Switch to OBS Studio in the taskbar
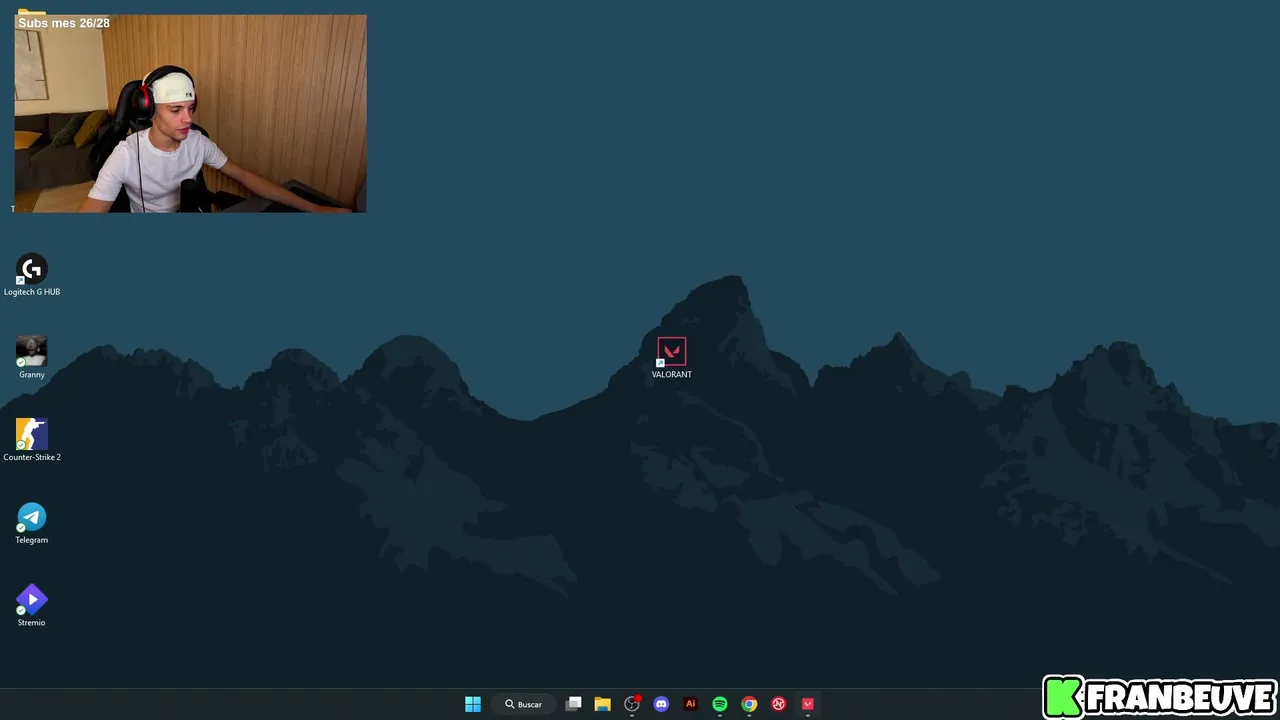The image size is (1280, 720). 632,704
